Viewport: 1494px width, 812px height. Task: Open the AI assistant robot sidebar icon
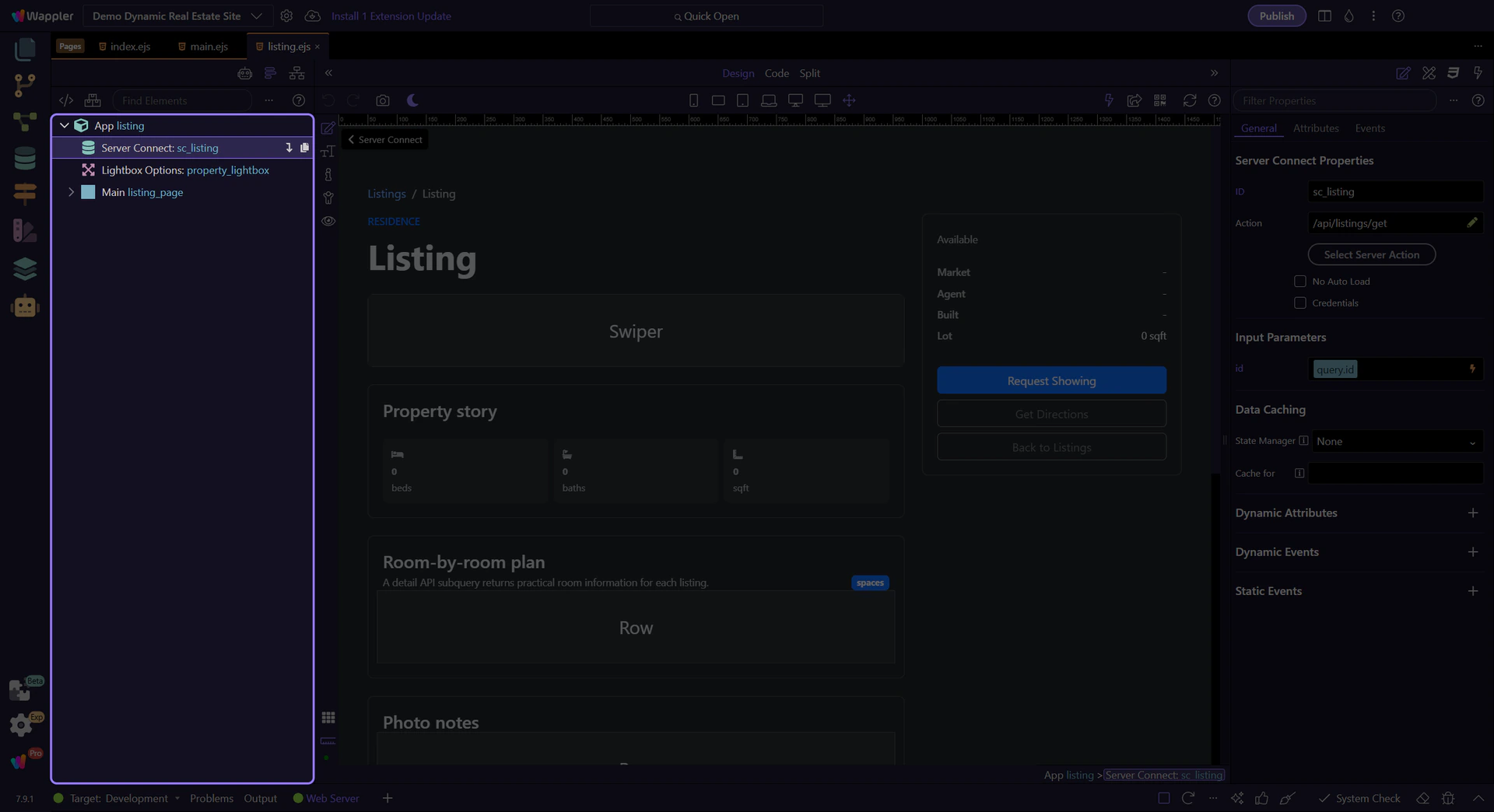point(25,306)
